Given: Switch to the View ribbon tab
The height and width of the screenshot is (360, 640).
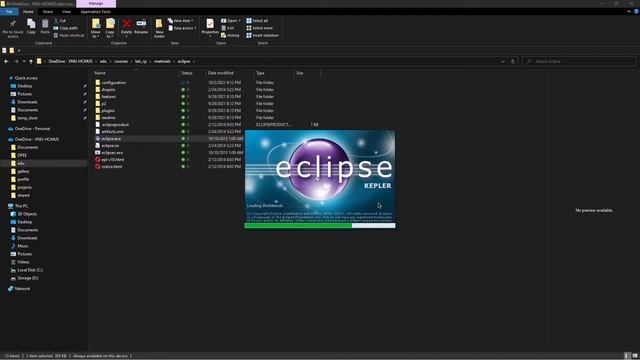Looking at the screenshot, I should [66, 12].
